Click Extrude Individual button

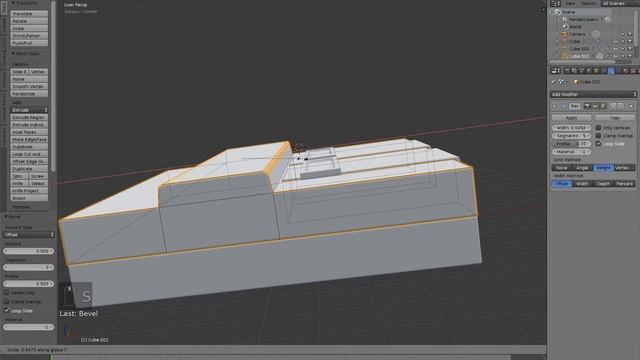pos(29,124)
